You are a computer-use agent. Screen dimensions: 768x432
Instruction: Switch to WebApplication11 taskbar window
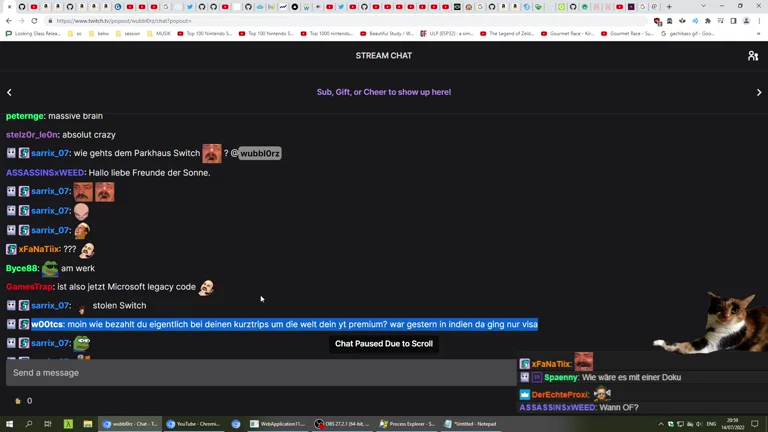(278, 424)
